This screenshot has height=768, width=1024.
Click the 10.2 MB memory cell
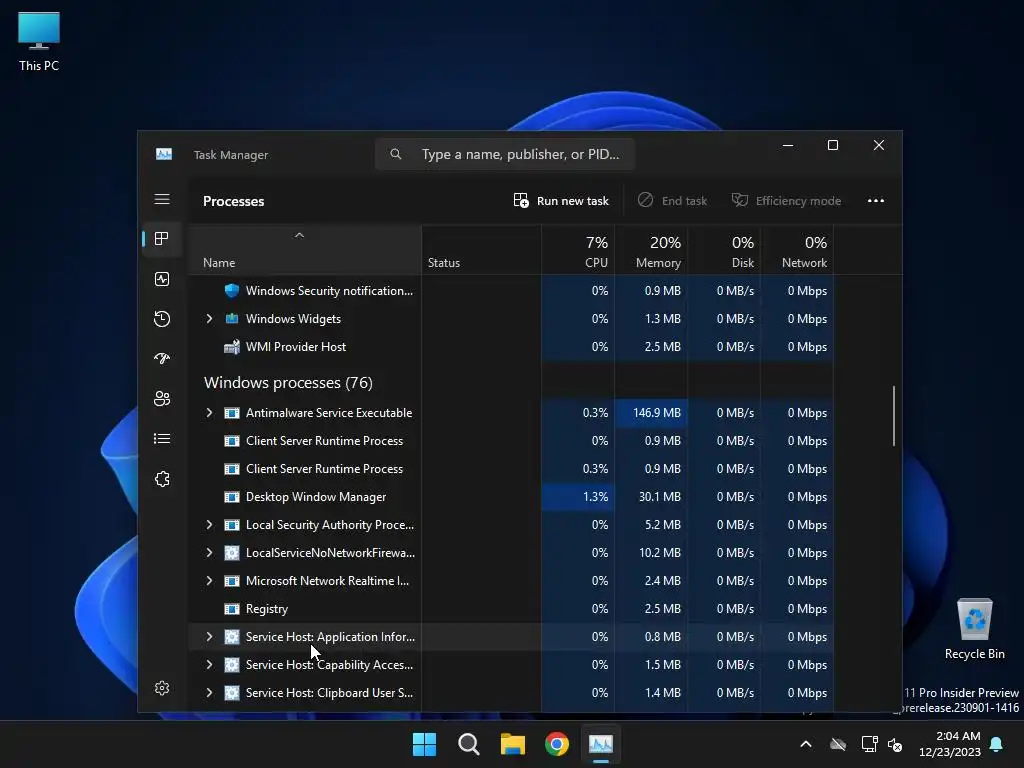tap(651, 553)
